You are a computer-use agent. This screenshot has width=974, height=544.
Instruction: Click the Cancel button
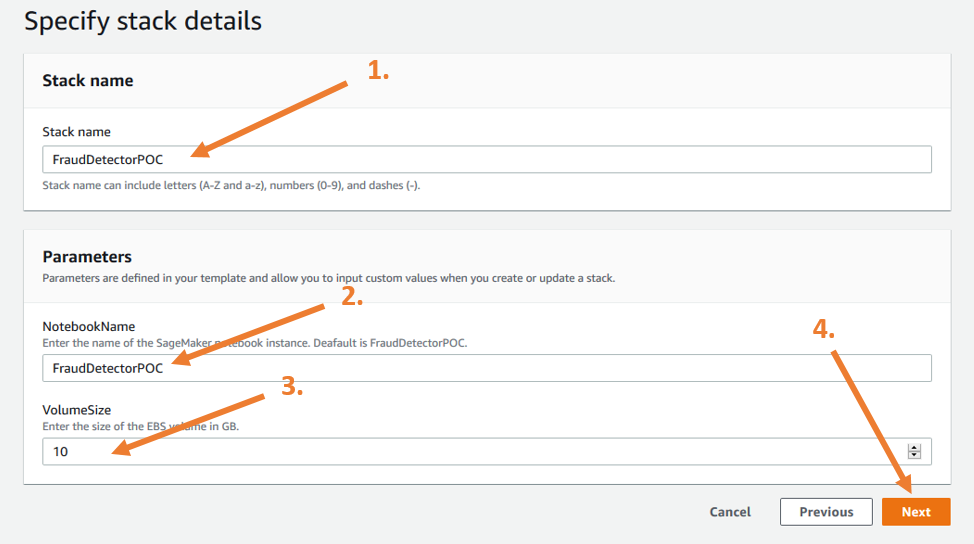click(x=730, y=512)
